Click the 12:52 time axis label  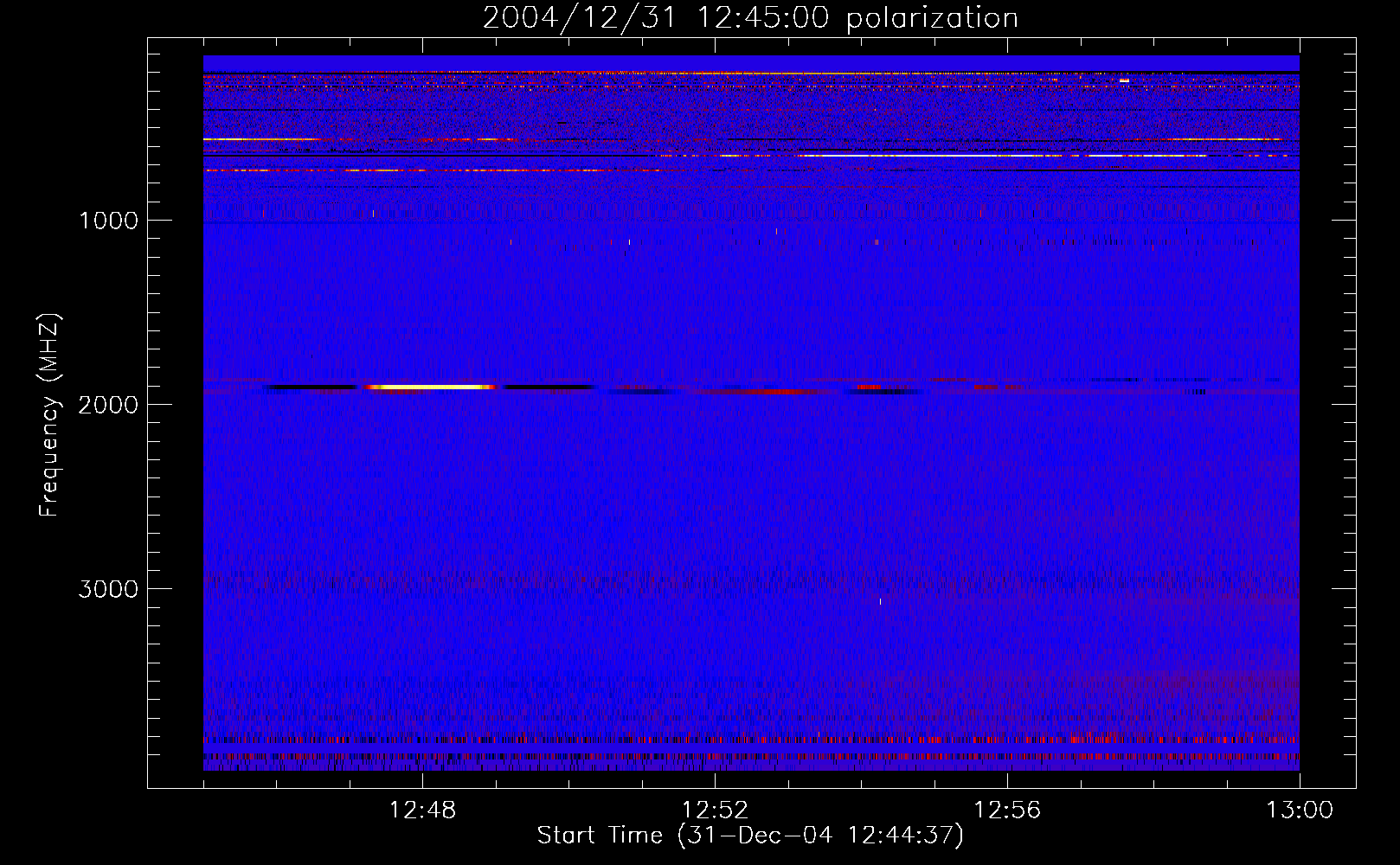click(x=715, y=811)
